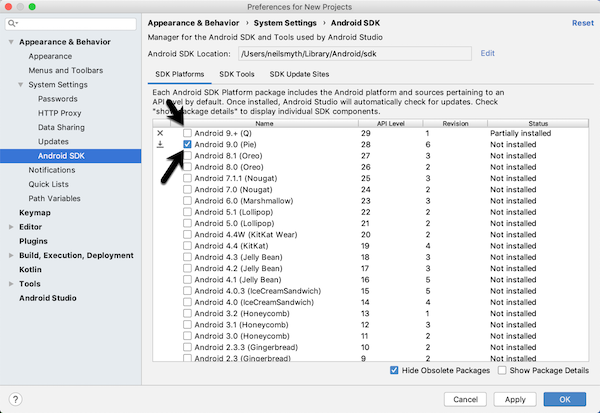Image resolution: width=600 pixels, height=413 pixels.
Task: Open the SDK Update Sites tab
Action: [299, 74]
